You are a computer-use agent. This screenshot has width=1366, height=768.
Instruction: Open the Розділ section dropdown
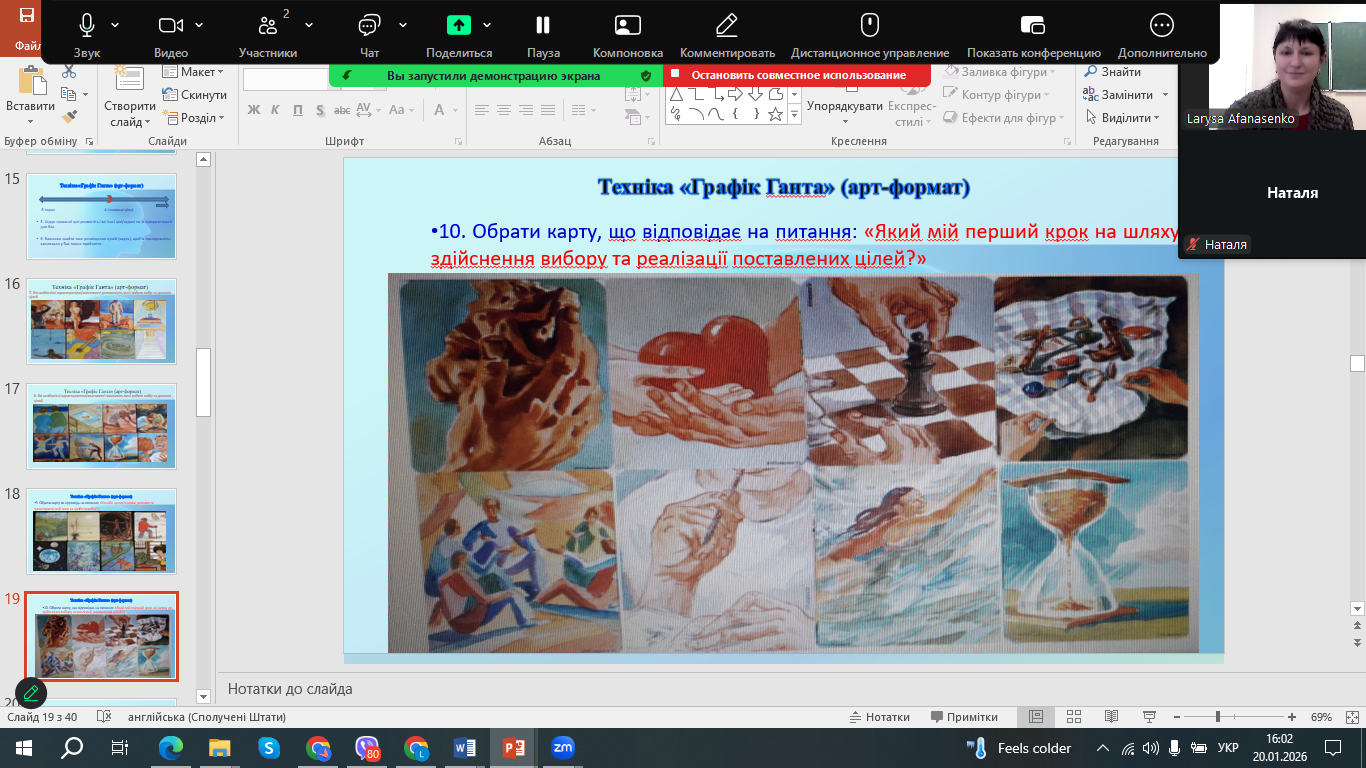tap(195, 118)
